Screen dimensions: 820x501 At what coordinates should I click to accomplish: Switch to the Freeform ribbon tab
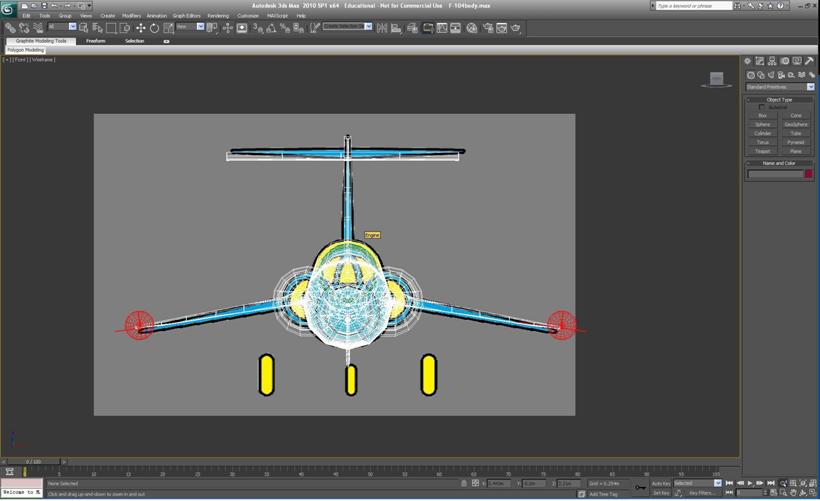[x=96, y=41]
